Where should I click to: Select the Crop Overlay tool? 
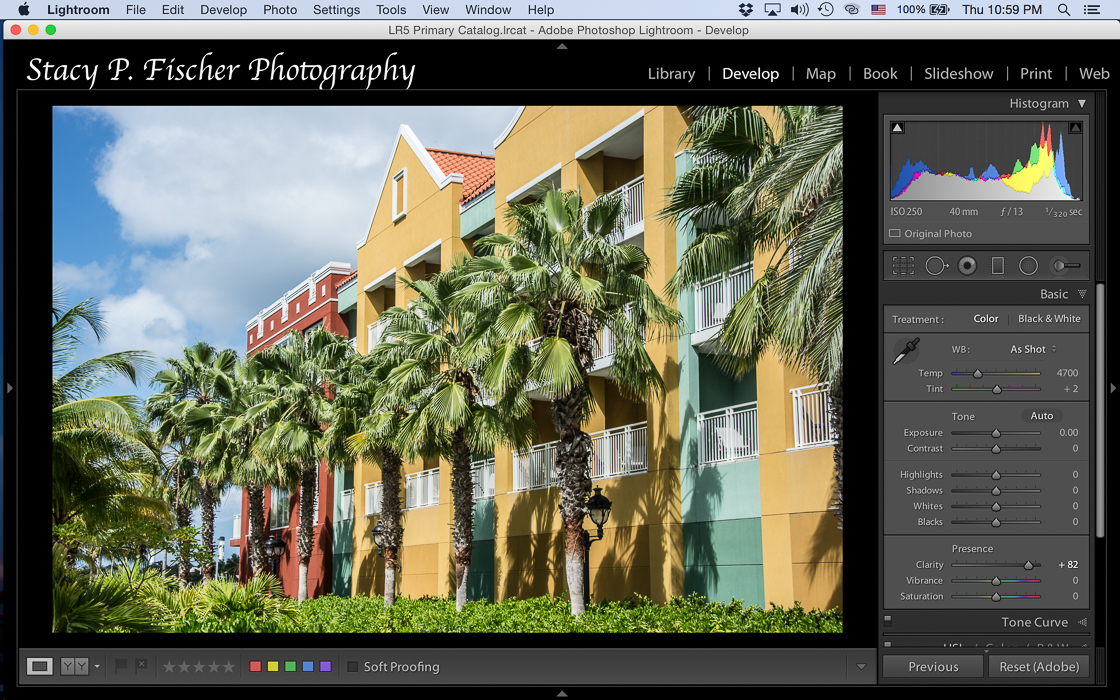click(x=903, y=266)
